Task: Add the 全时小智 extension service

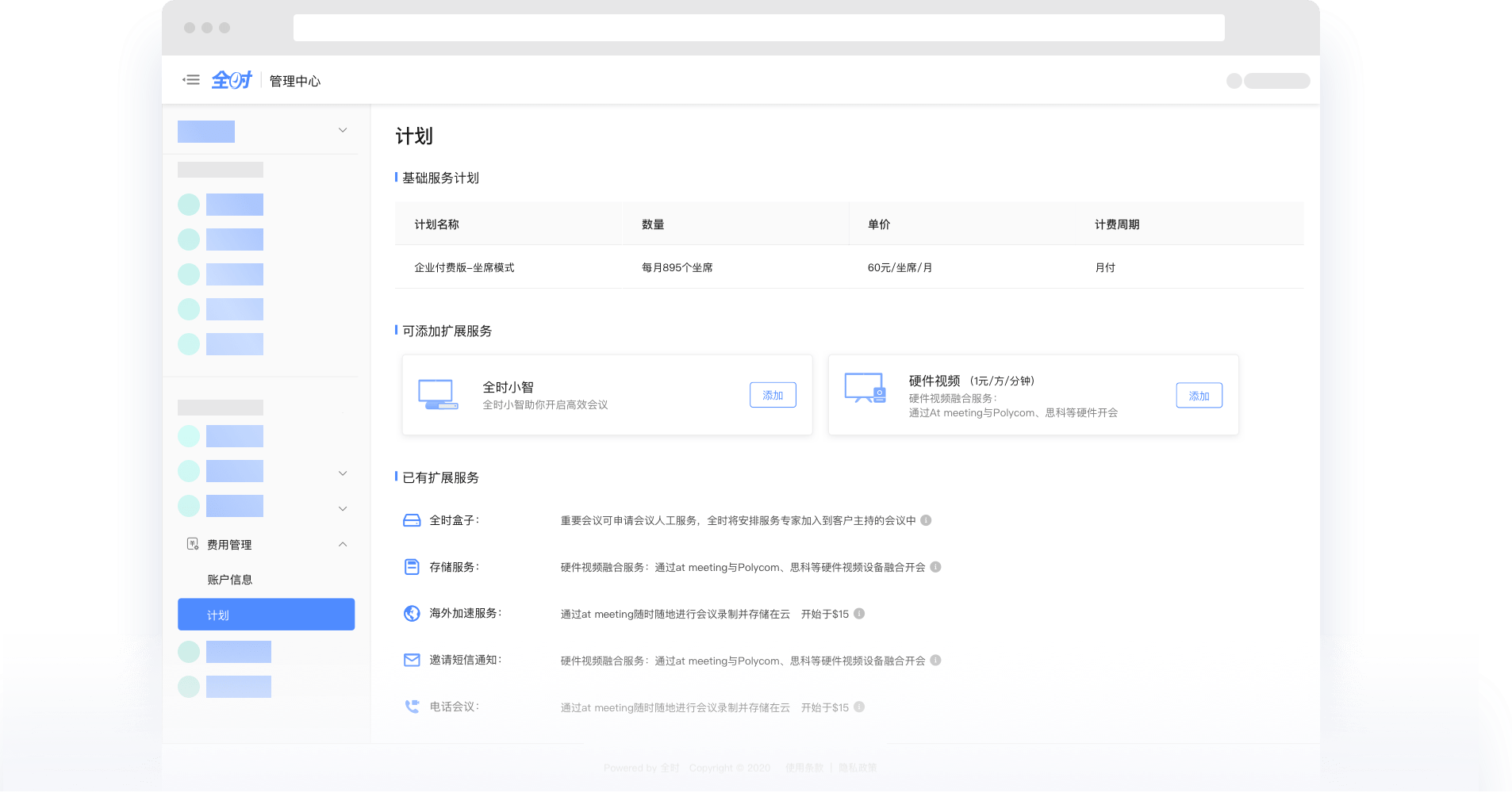Action: click(773, 395)
